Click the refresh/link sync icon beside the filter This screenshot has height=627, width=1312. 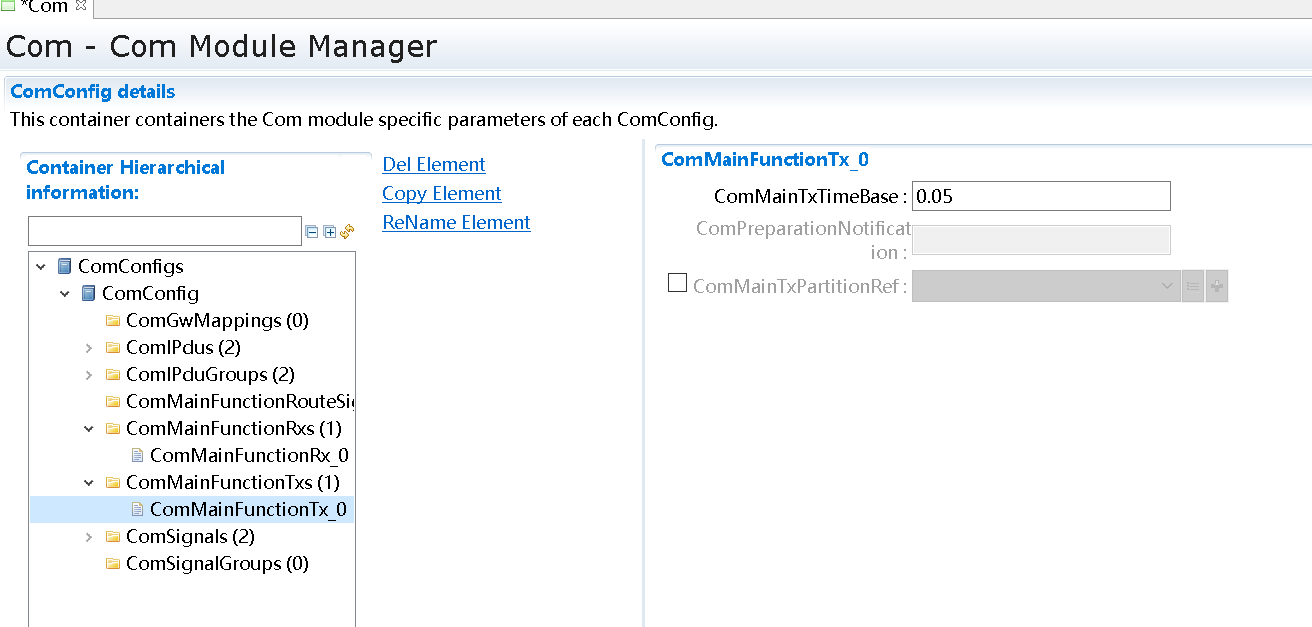347,232
